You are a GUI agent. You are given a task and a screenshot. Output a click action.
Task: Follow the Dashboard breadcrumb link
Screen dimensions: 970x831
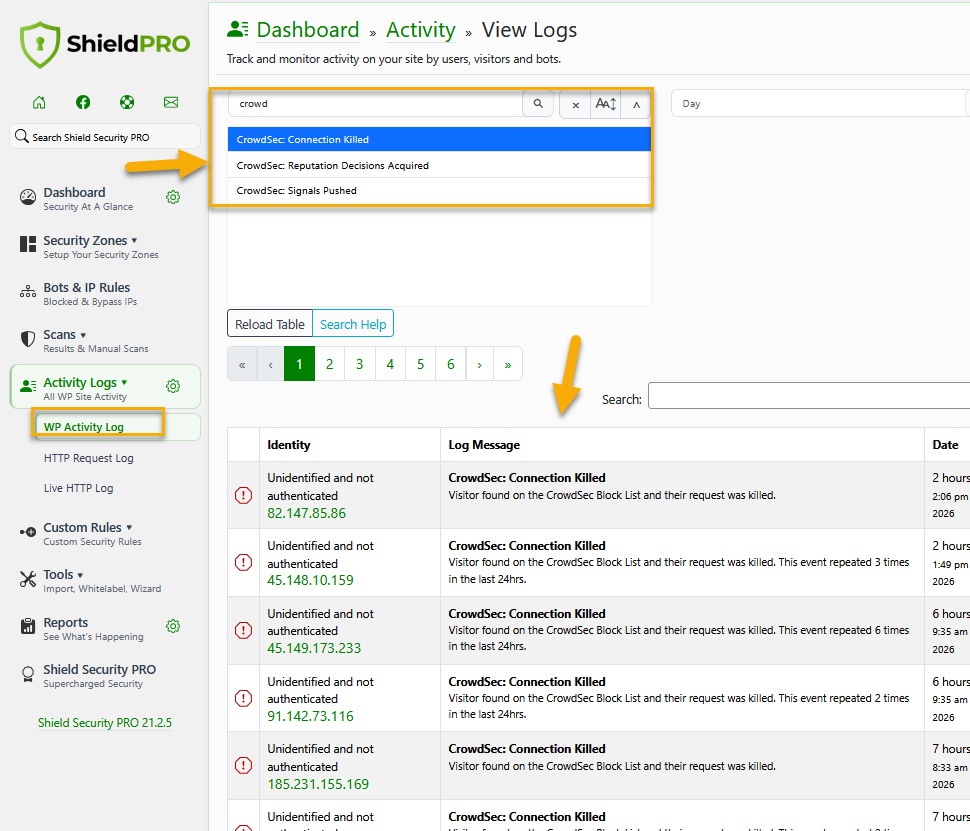click(x=307, y=30)
